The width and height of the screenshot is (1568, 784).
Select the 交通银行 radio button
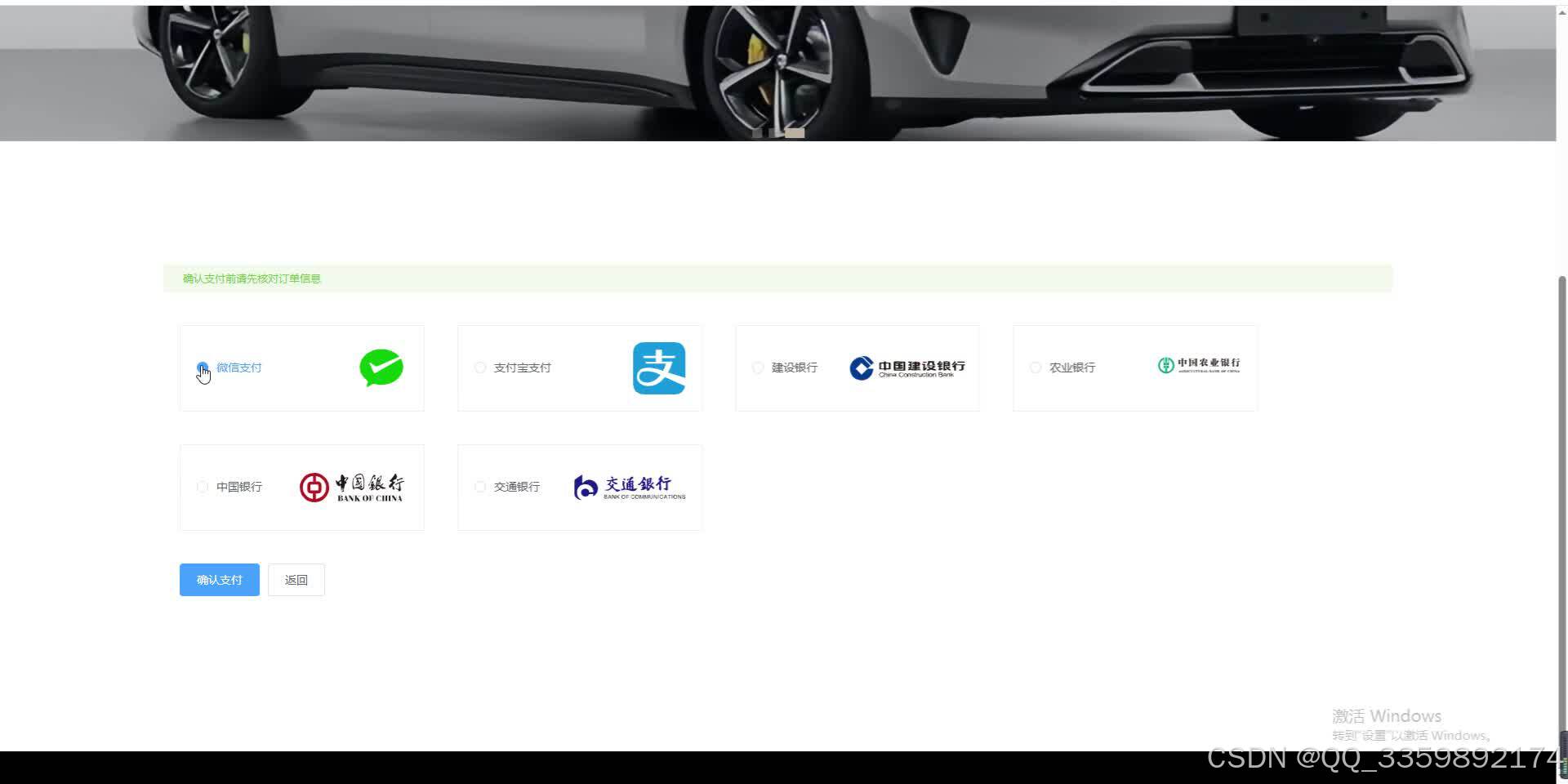pyautogui.click(x=480, y=487)
